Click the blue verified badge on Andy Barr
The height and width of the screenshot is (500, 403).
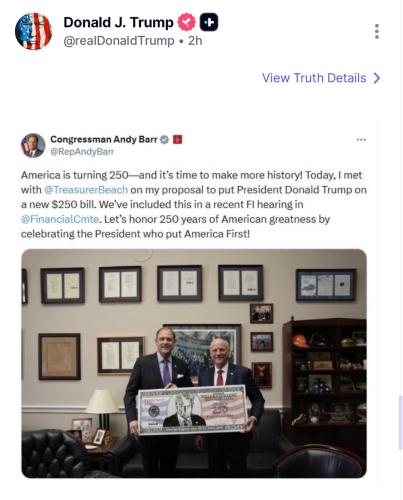click(x=164, y=139)
